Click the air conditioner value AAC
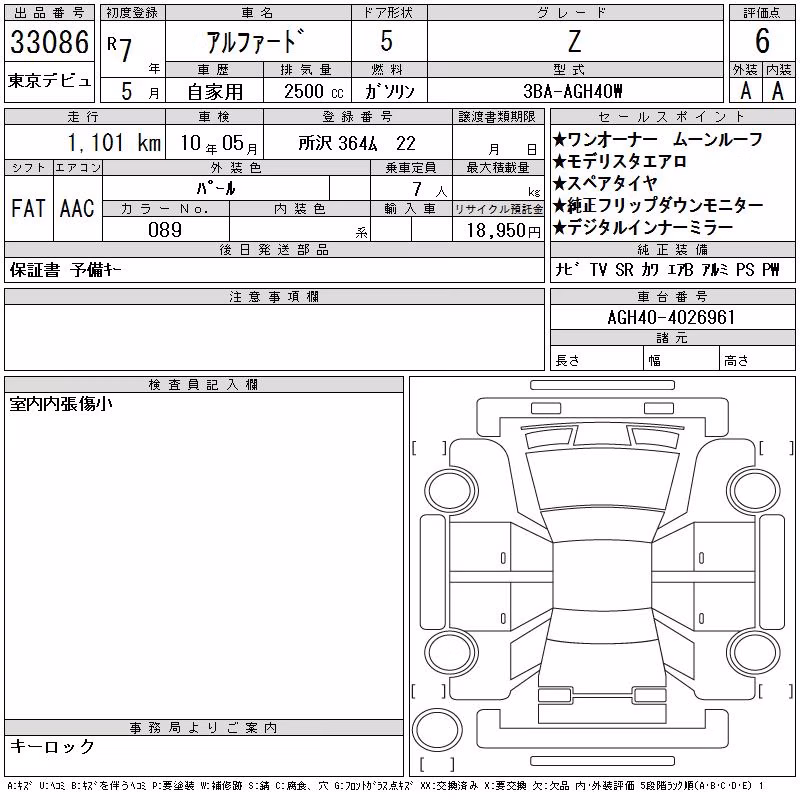 [x=77, y=208]
